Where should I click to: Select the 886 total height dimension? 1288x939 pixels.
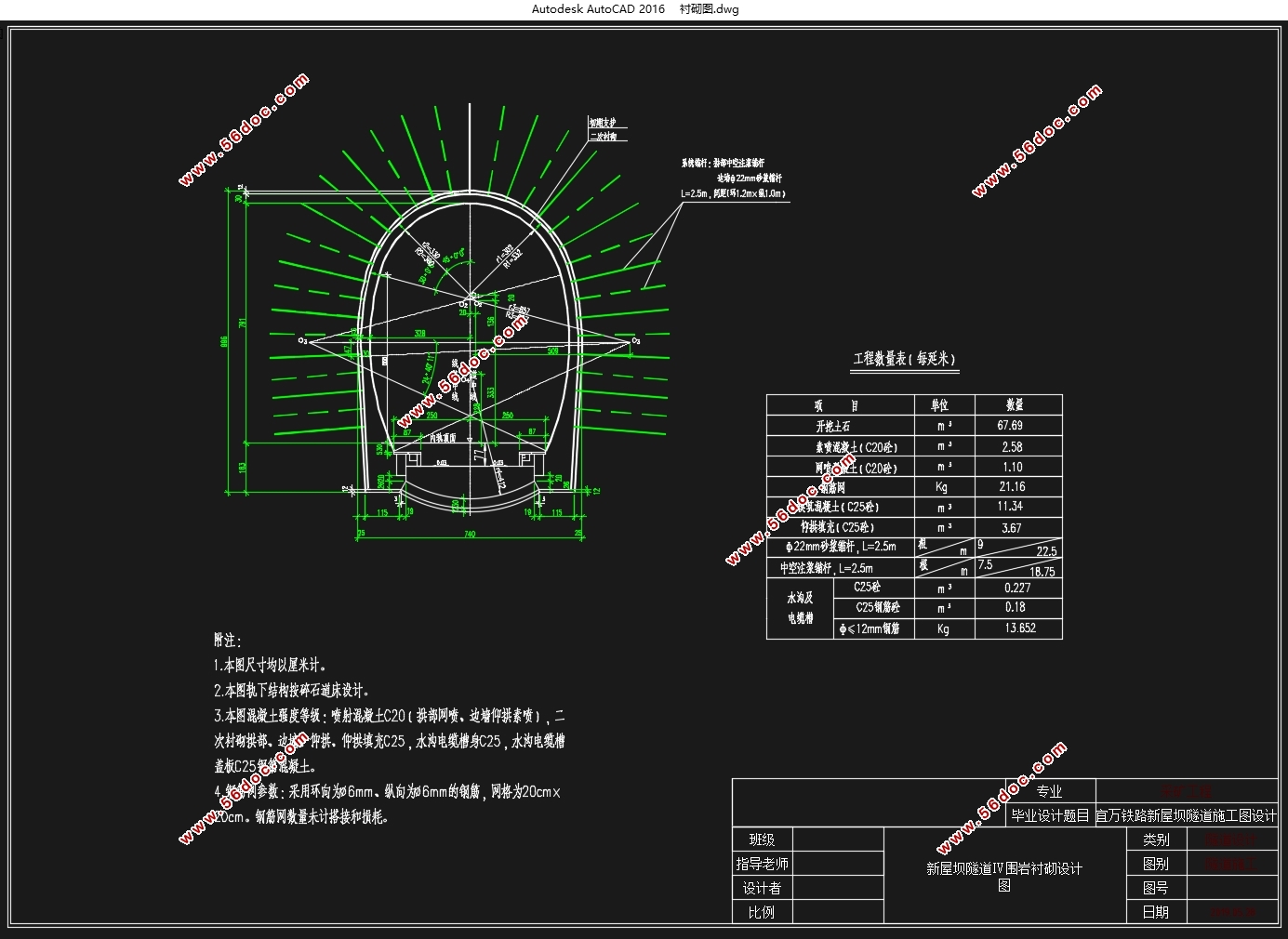point(224,342)
